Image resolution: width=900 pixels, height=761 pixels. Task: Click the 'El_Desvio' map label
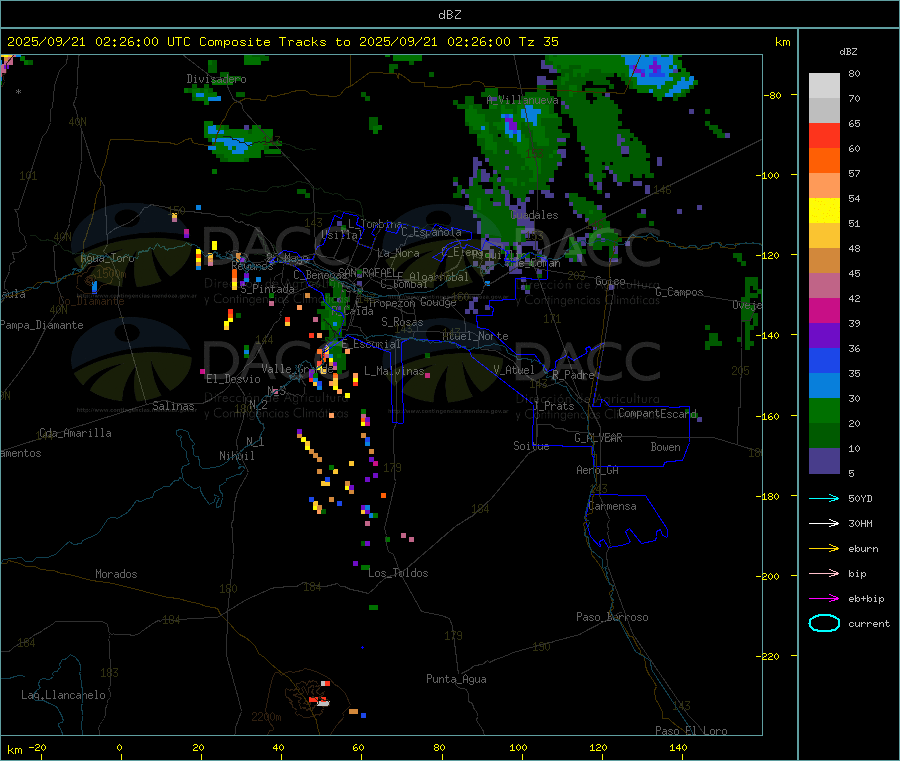pos(234,379)
